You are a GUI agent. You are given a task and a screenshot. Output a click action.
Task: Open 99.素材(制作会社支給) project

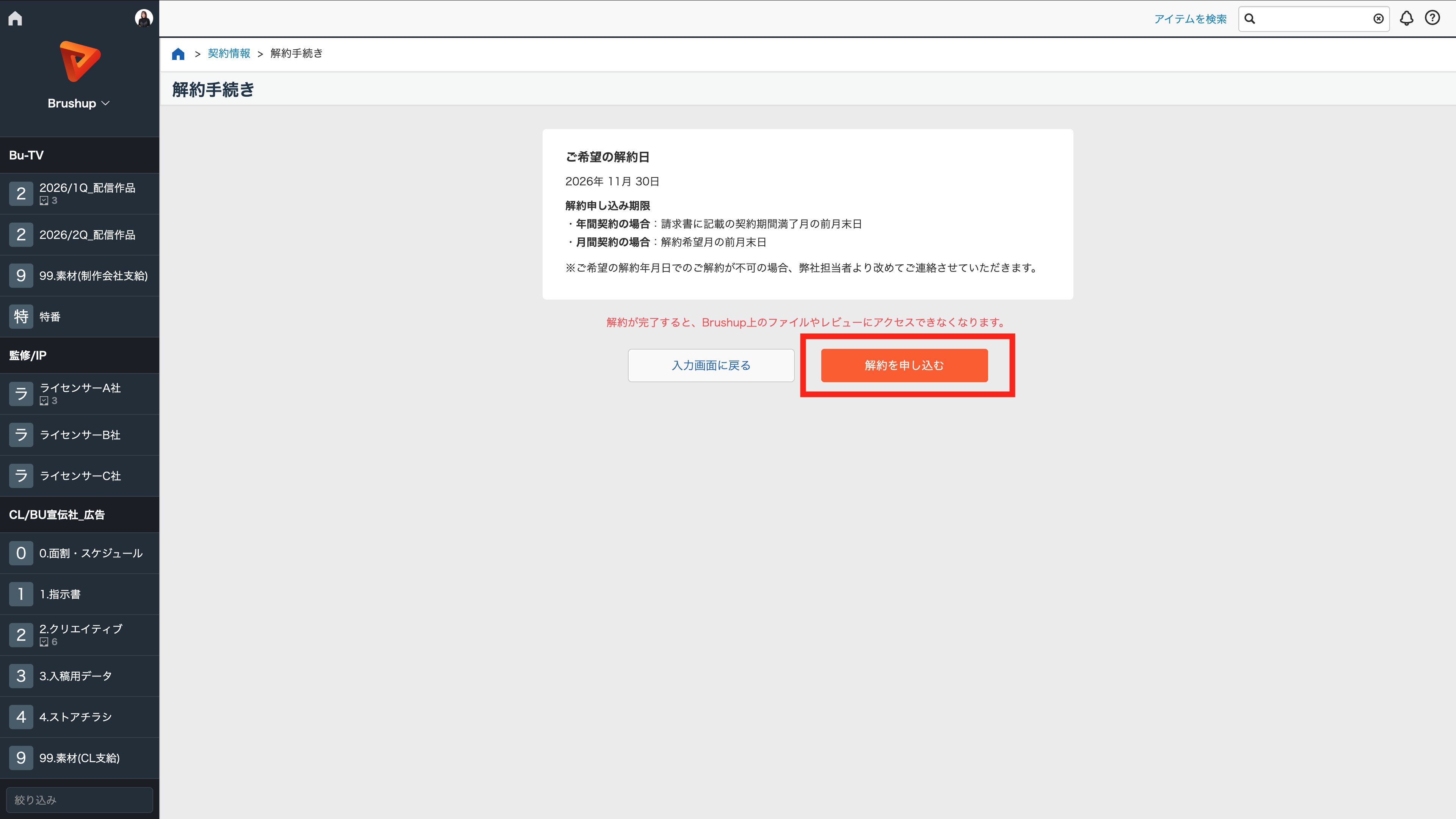80,276
